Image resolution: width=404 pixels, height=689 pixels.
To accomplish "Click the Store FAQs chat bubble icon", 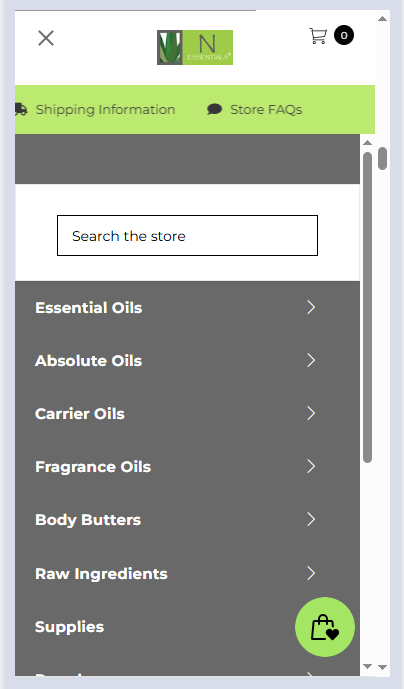I will tap(215, 109).
